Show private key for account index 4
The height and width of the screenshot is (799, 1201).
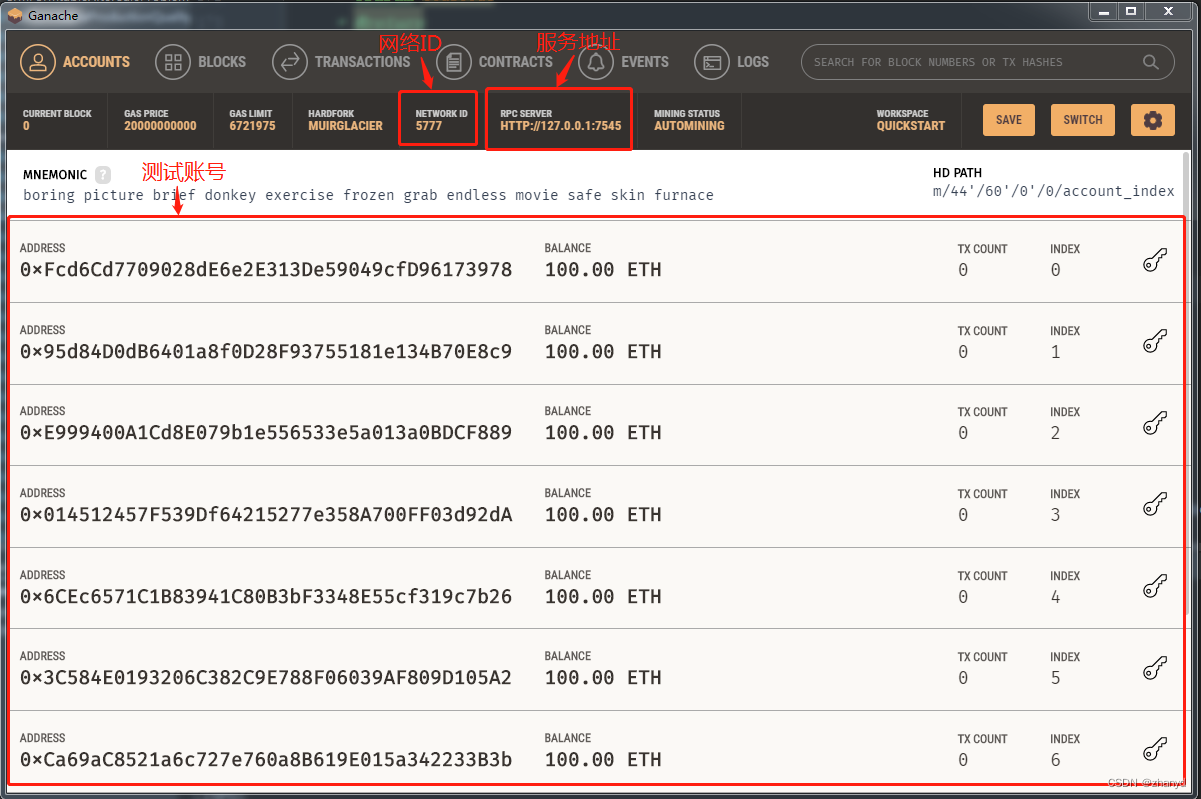pyautogui.click(x=1155, y=587)
